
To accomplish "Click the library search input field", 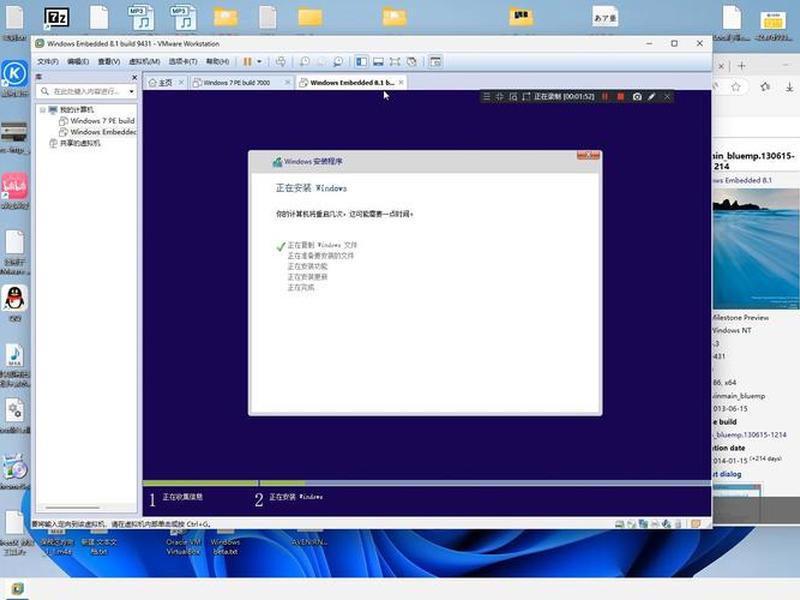I will click(85, 91).
